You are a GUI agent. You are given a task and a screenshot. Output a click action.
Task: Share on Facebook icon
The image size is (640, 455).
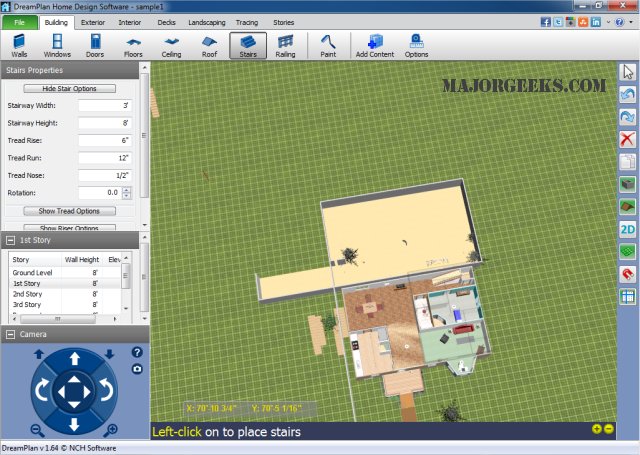(x=546, y=22)
